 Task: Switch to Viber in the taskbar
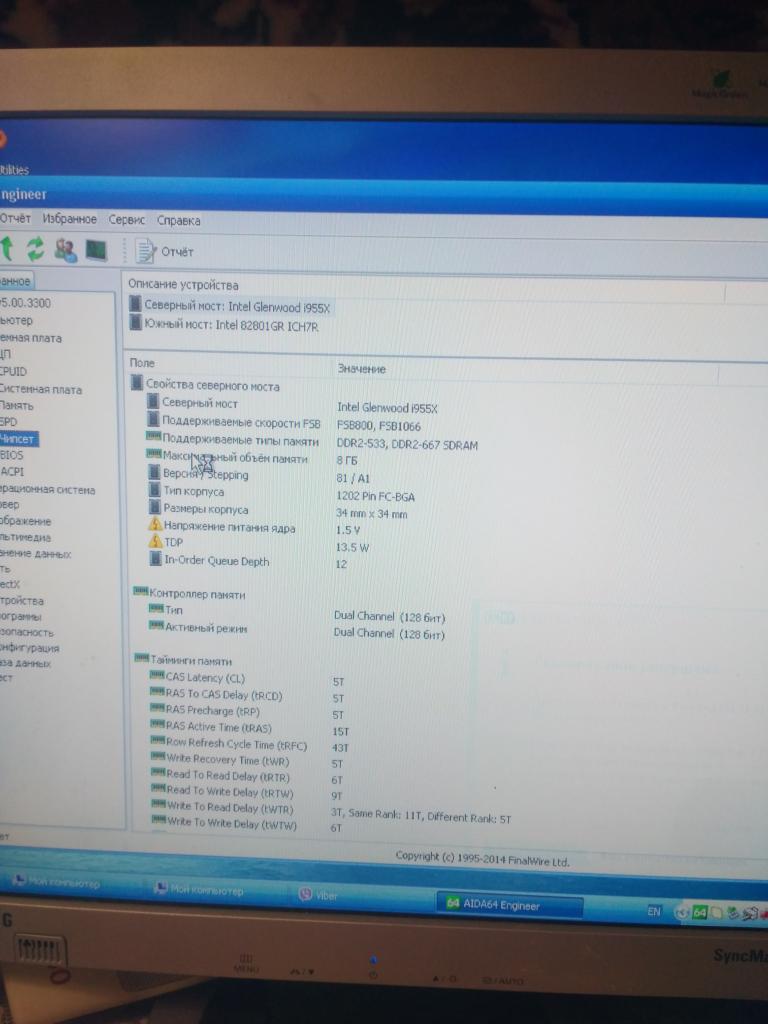[x=319, y=895]
